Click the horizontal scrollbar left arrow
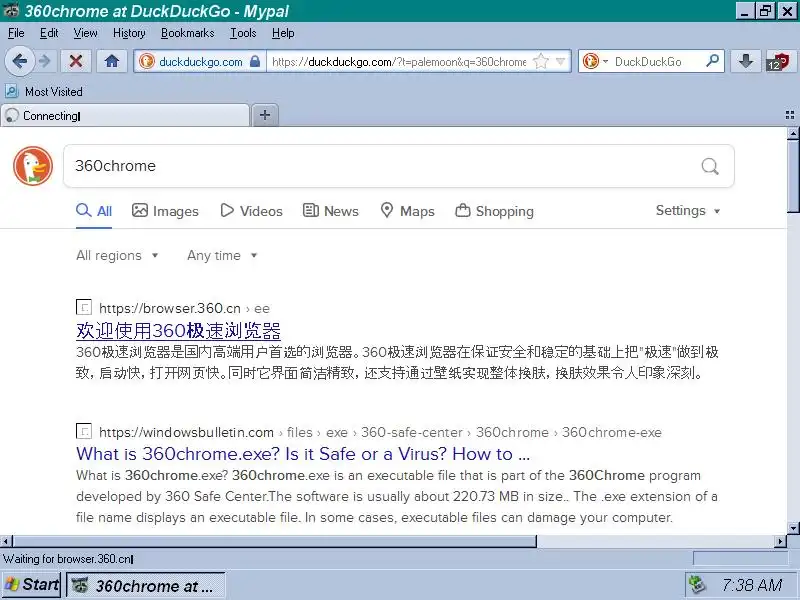 pos(6,541)
